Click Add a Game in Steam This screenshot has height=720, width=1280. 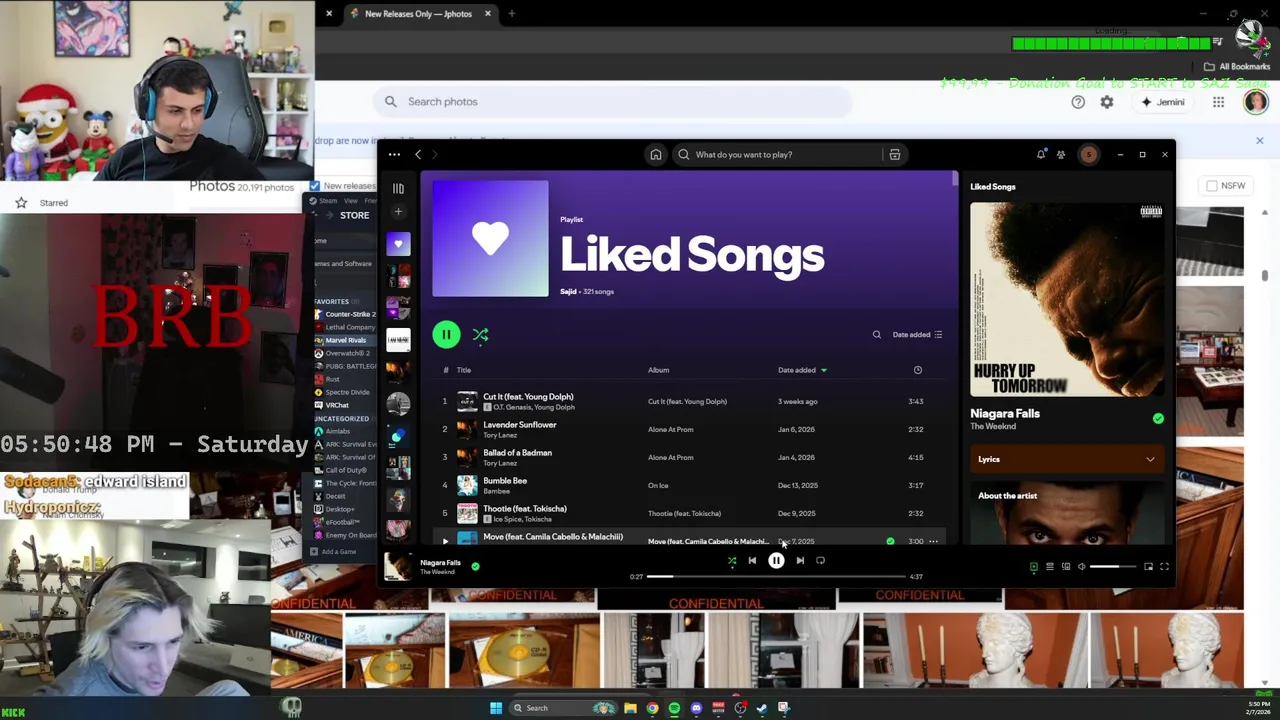coord(333,552)
